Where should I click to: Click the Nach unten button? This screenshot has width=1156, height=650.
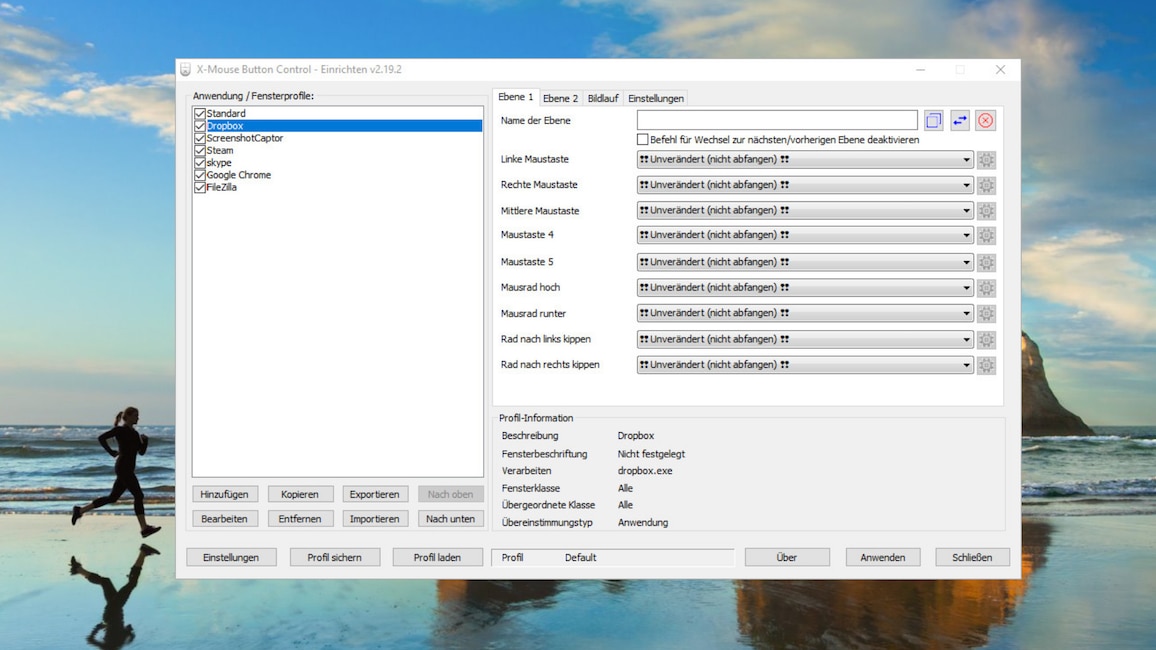tap(450, 519)
